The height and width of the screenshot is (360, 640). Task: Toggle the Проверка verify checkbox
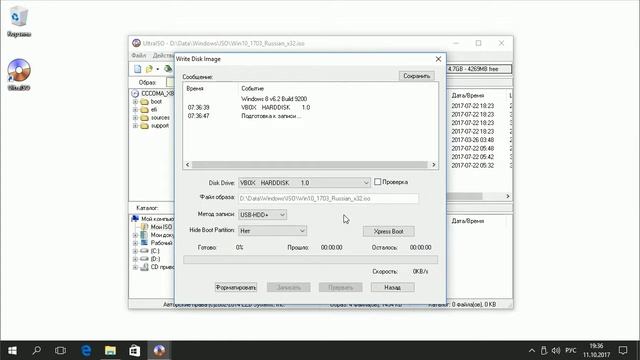[378, 182]
